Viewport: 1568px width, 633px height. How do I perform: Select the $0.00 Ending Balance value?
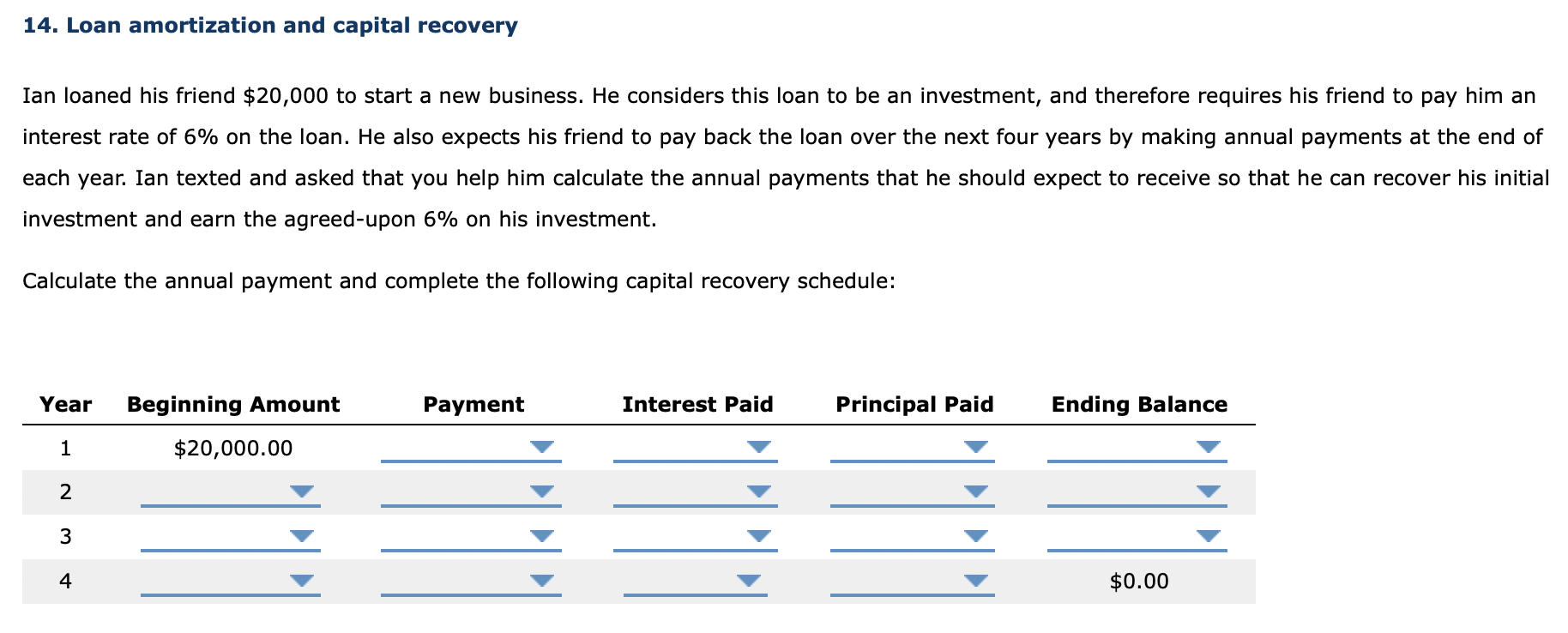point(1140,581)
